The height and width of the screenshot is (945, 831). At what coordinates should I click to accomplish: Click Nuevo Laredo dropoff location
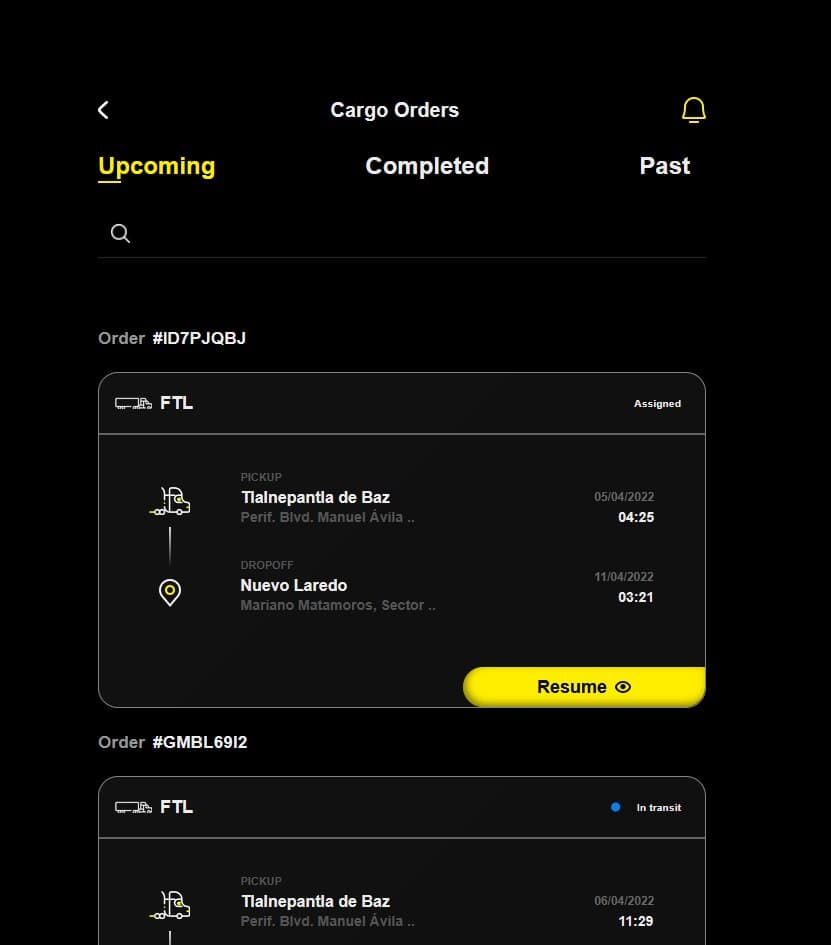(x=294, y=585)
